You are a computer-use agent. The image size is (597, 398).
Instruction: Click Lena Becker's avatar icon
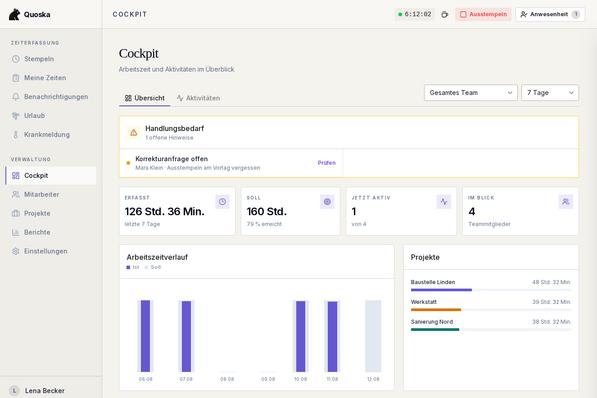coord(14,391)
